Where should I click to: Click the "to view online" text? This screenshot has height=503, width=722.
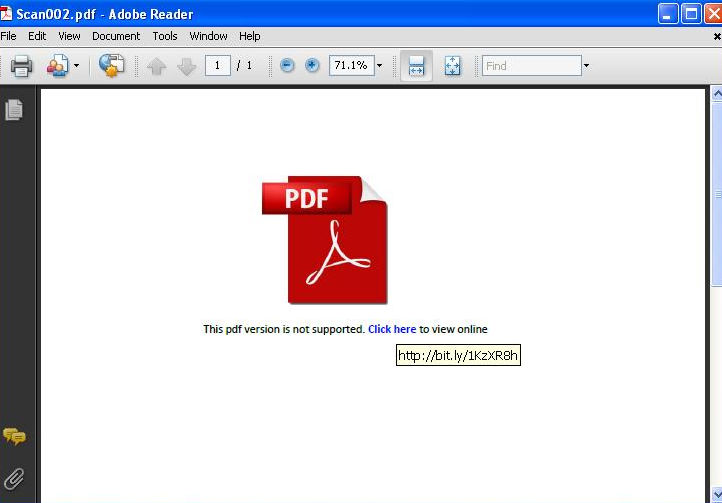click(453, 329)
